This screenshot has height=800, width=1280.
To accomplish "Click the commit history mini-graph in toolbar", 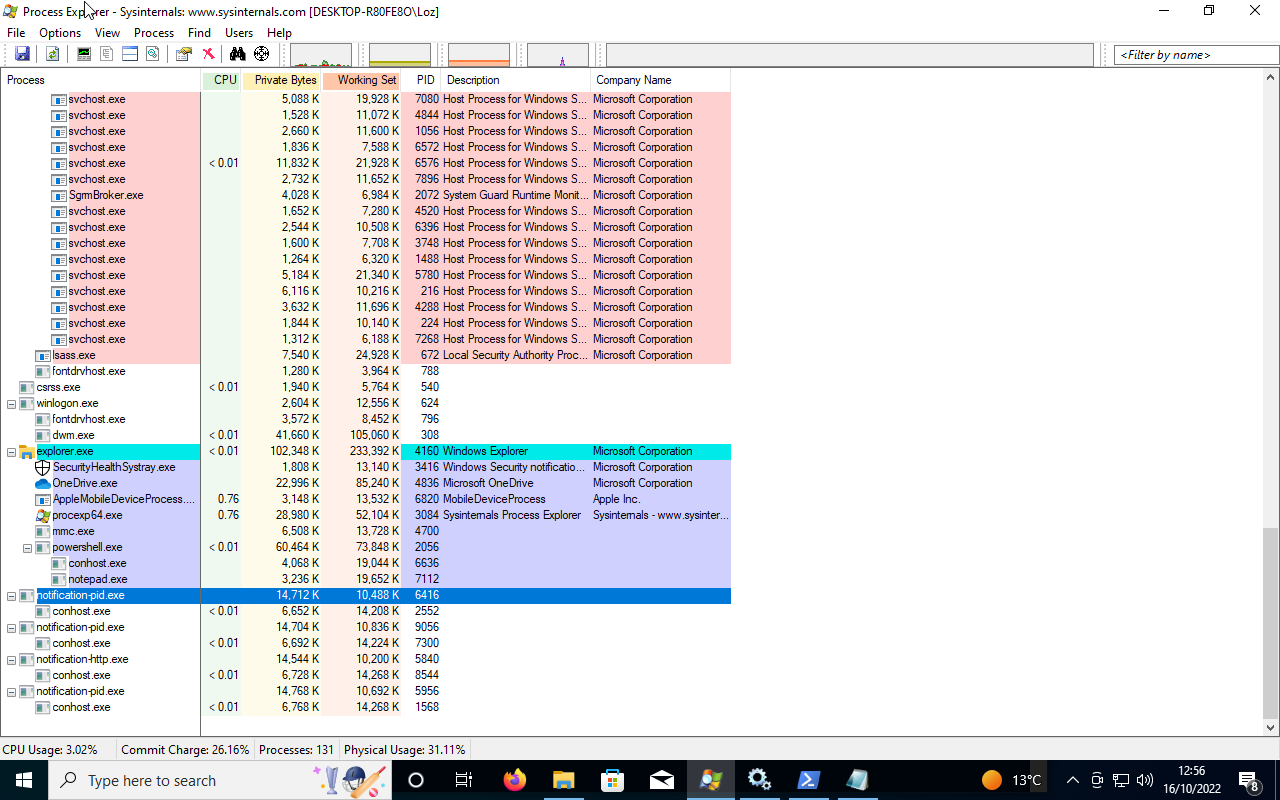I will (398, 53).
